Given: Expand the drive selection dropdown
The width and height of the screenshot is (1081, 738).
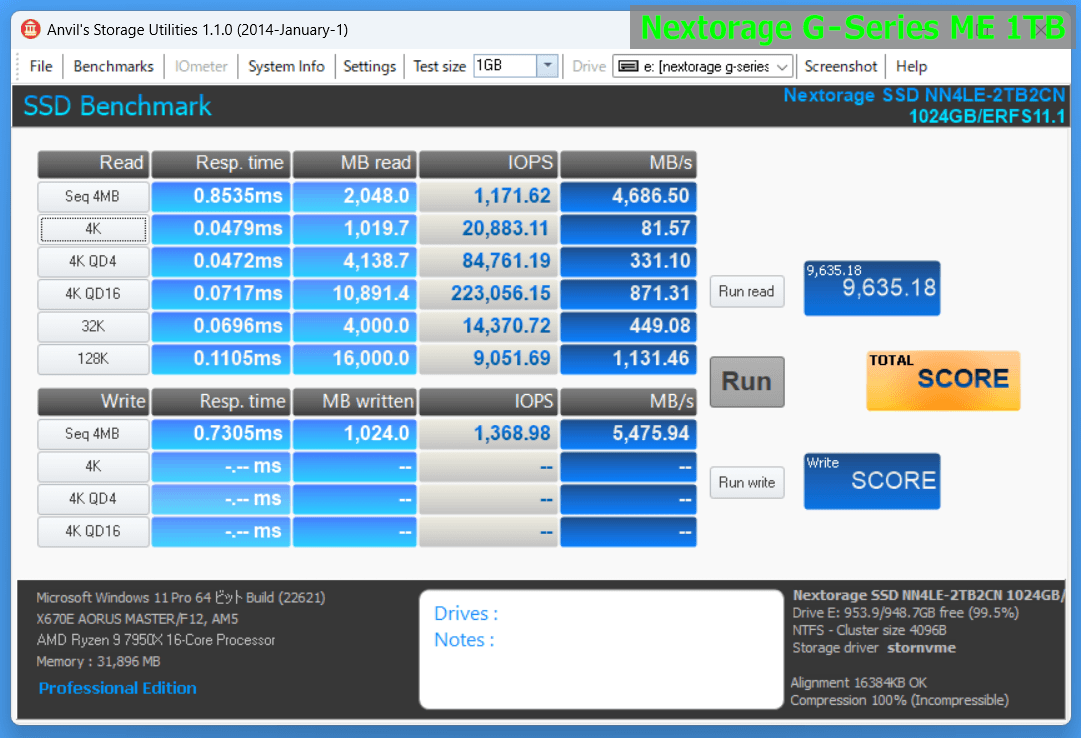Looking at the screenshot, I should (783, 66).
